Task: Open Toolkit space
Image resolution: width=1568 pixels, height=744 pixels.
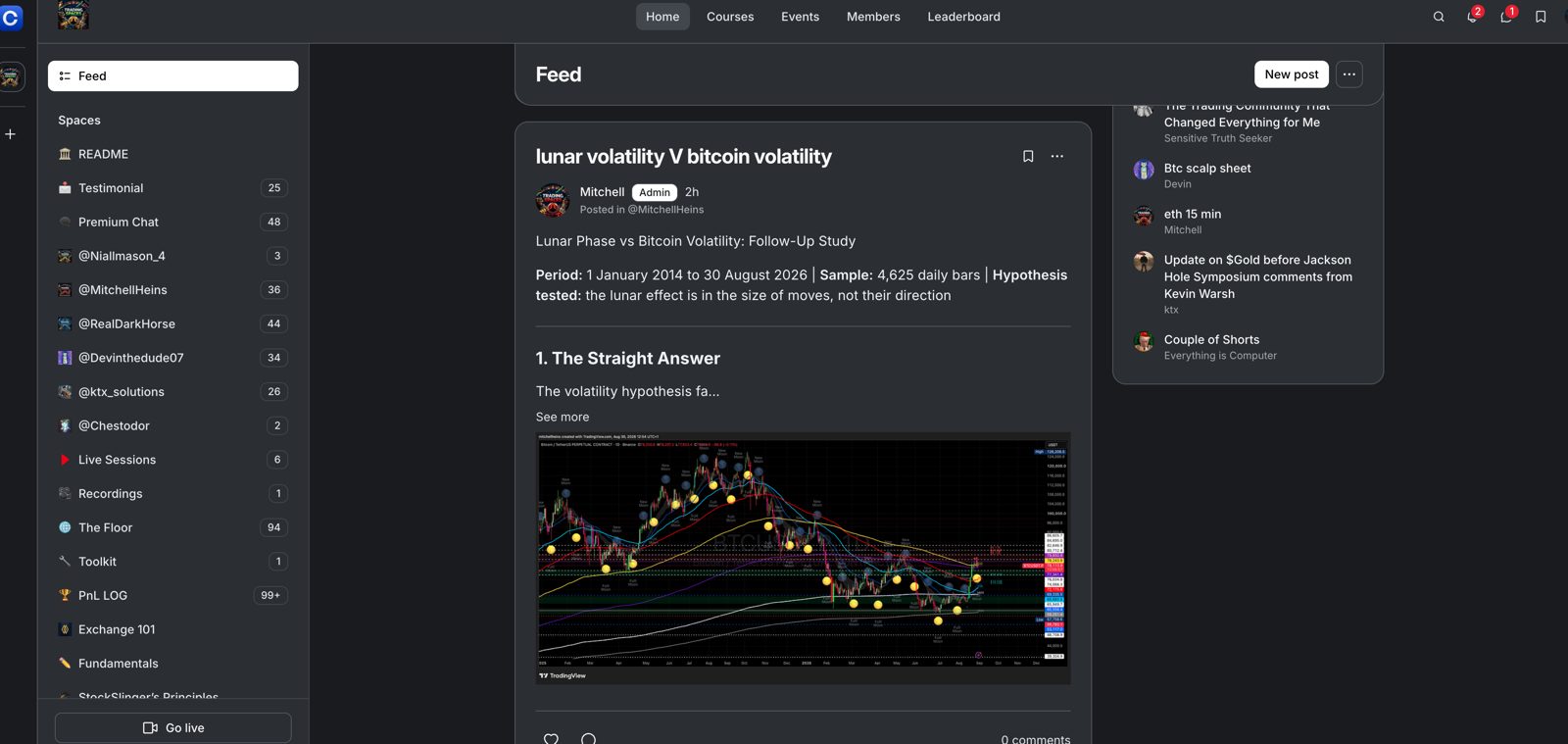Action: pos(172,562)
